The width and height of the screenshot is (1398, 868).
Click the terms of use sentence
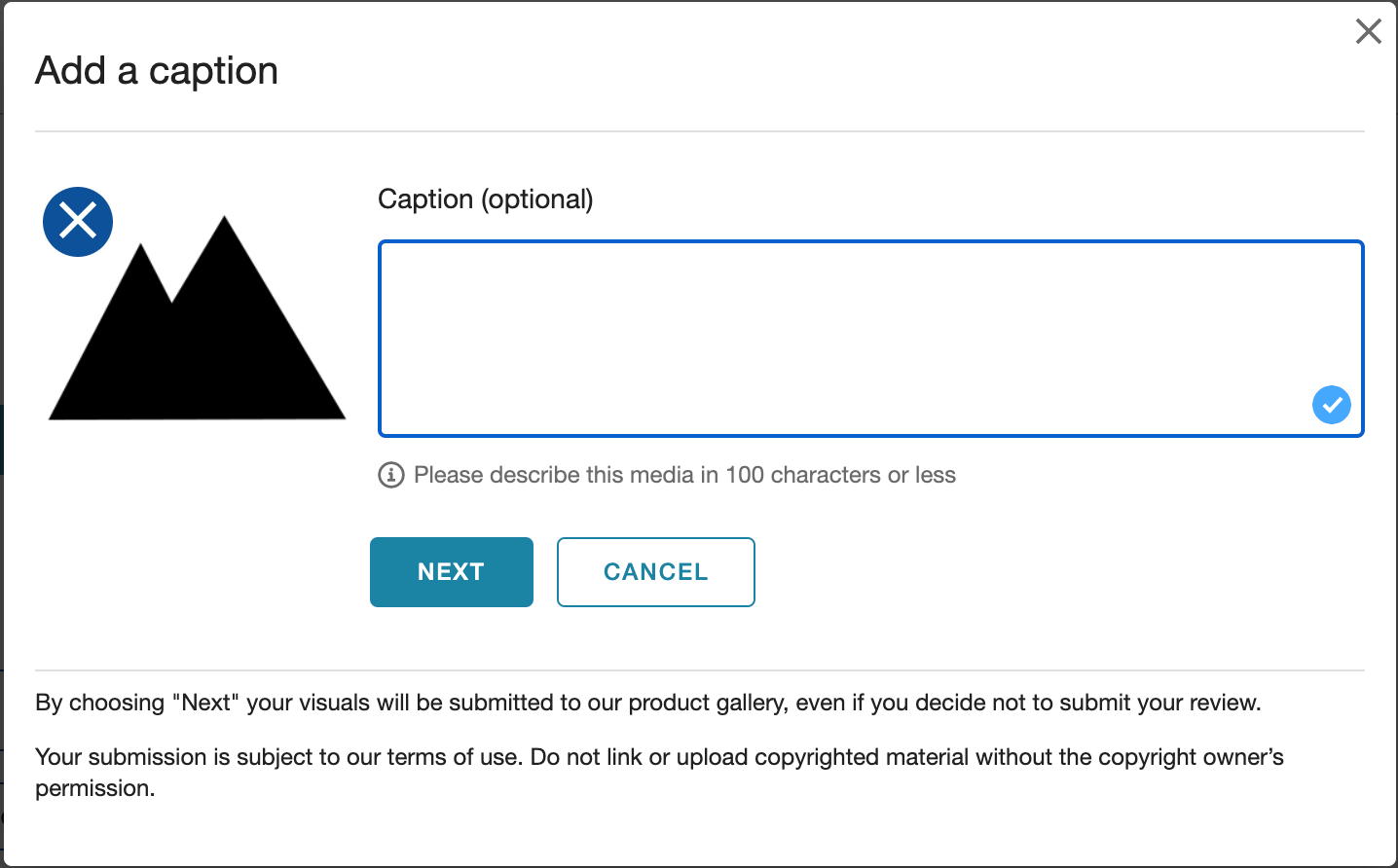[659, 757]
